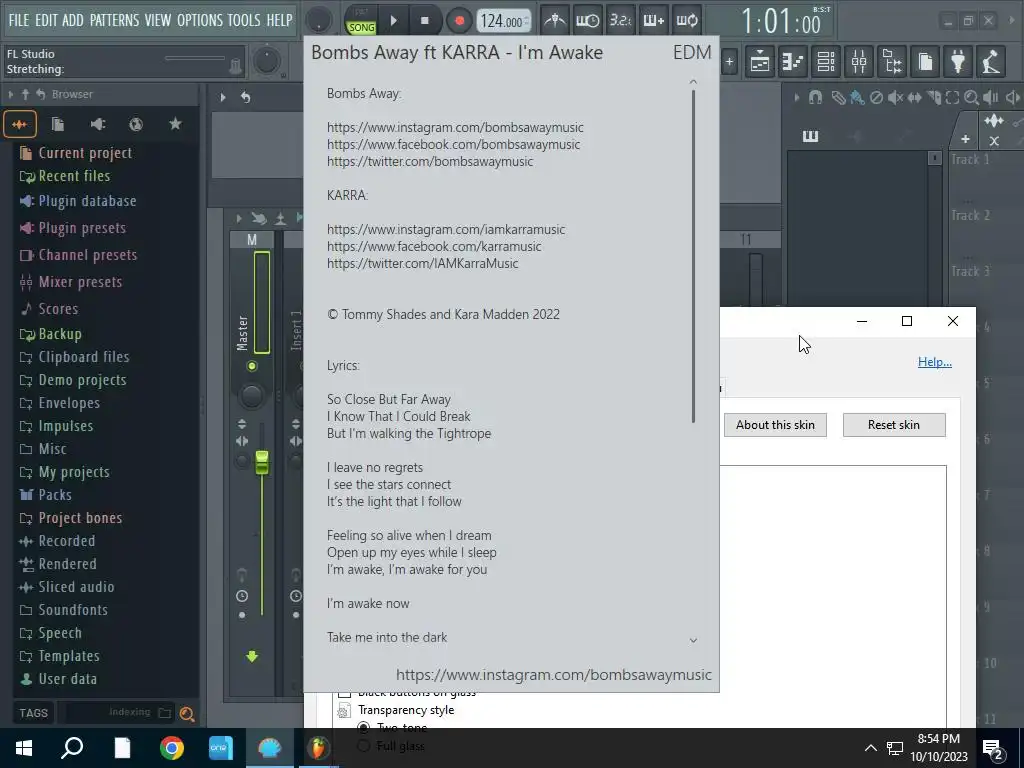Click the TAGS button in browser
This screenshot has height=768, width=1024.
coord(33,713)
